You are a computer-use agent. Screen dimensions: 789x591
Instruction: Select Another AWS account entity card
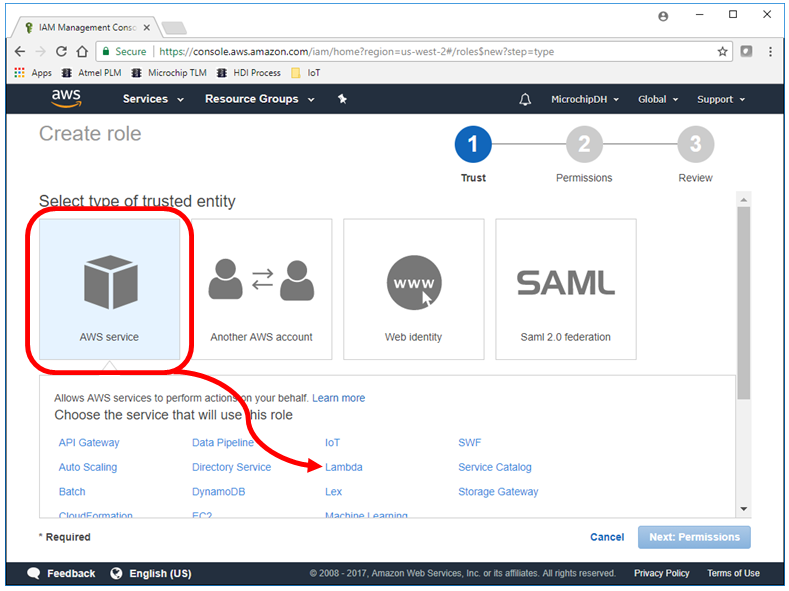pyautogui.click(x=262, y=289)
